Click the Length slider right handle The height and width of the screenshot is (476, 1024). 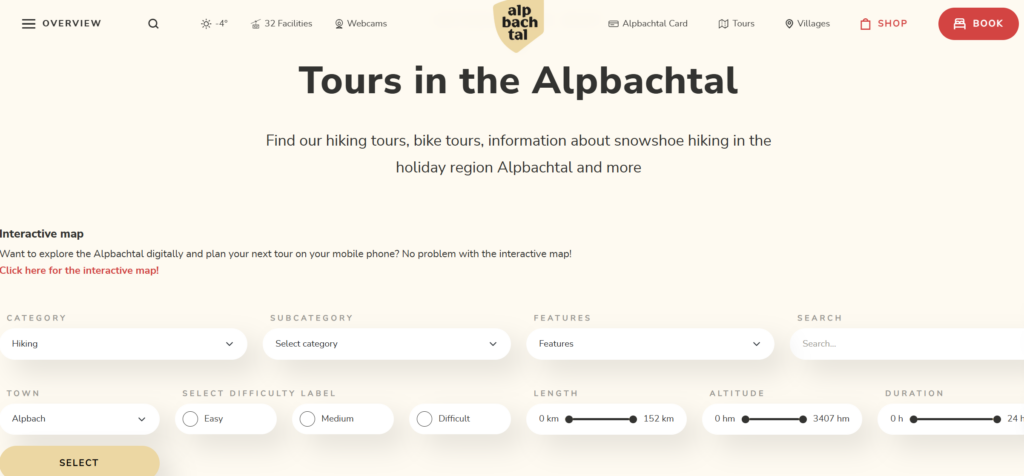633,419
